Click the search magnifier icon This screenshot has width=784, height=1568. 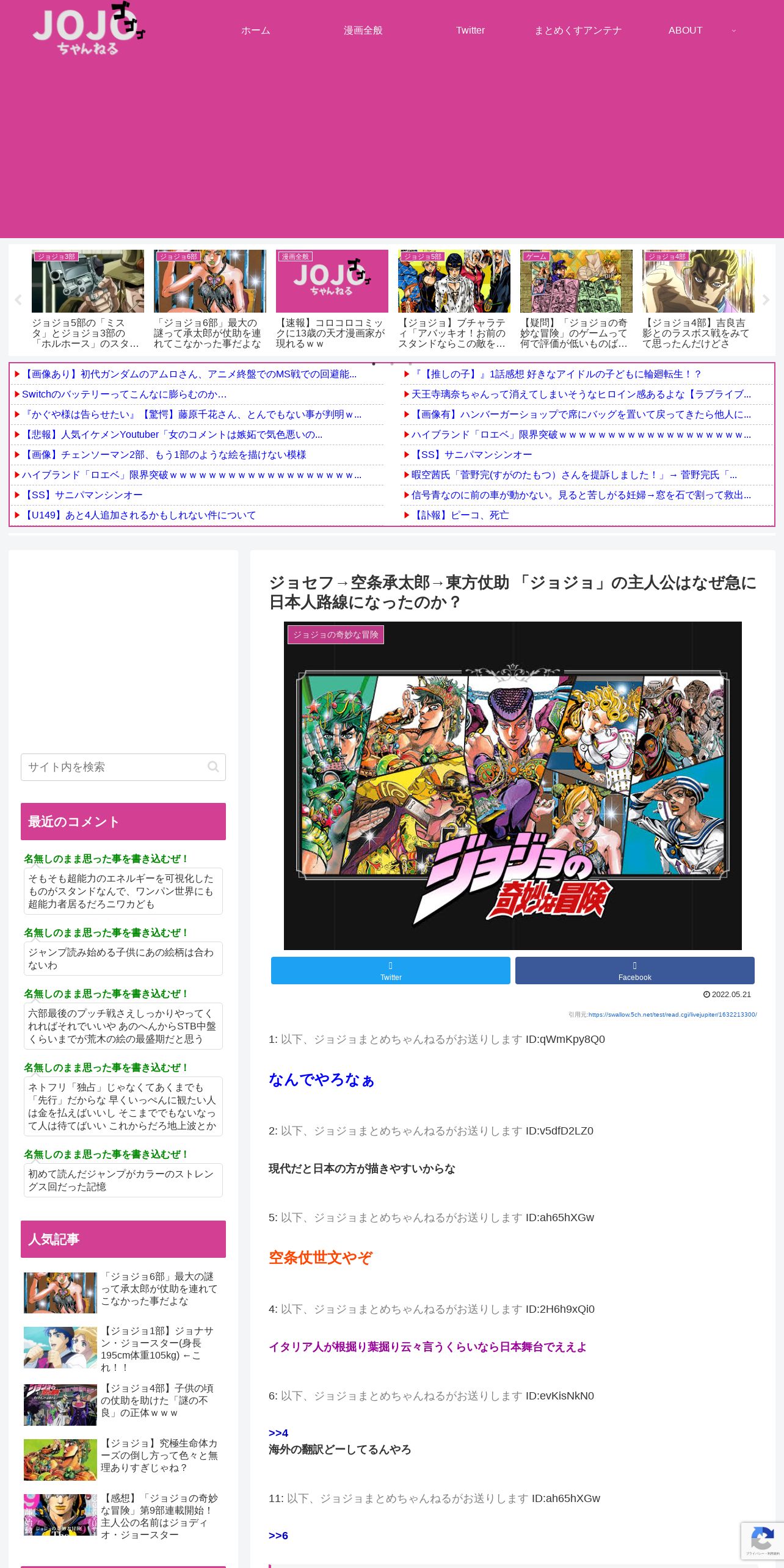tap(213, 767)
